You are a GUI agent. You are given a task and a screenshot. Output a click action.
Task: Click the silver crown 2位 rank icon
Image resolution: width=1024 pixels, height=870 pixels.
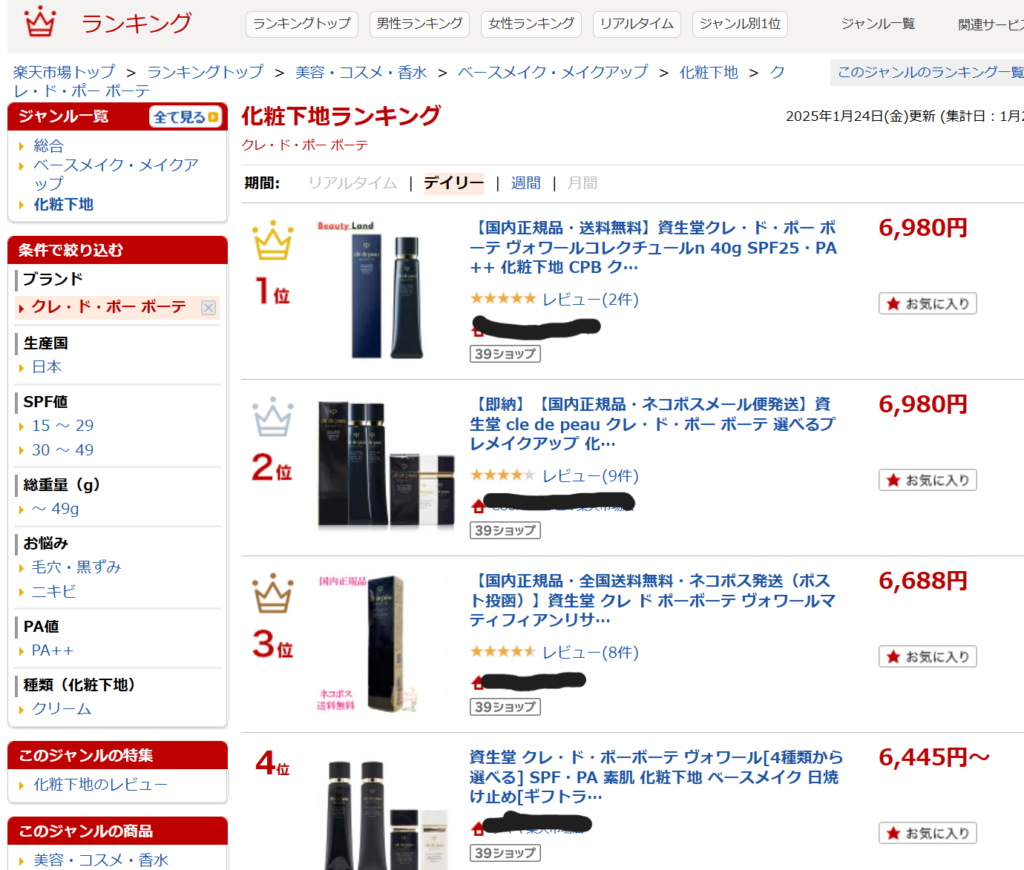click(x=273, y=417)
